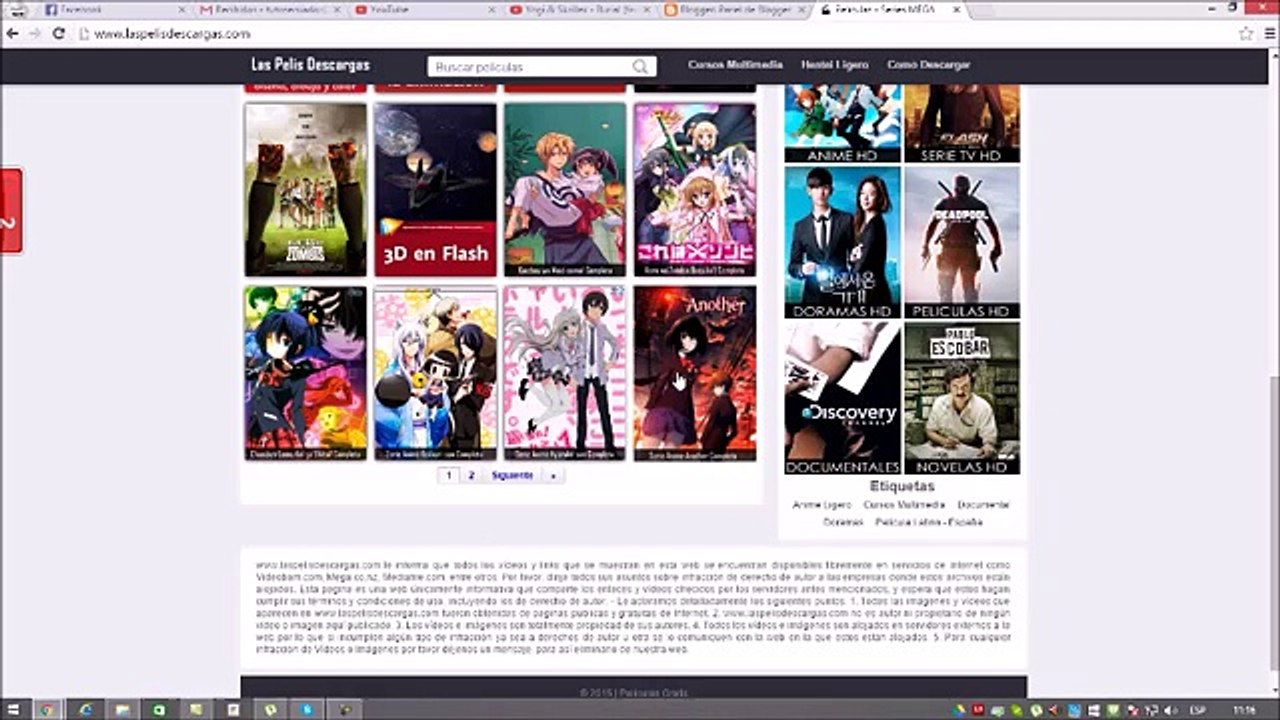Click the Siguiente pagination link
The width and height of the screenshot is (1280, 720).
pyautogui.click(x=512, y=476)
